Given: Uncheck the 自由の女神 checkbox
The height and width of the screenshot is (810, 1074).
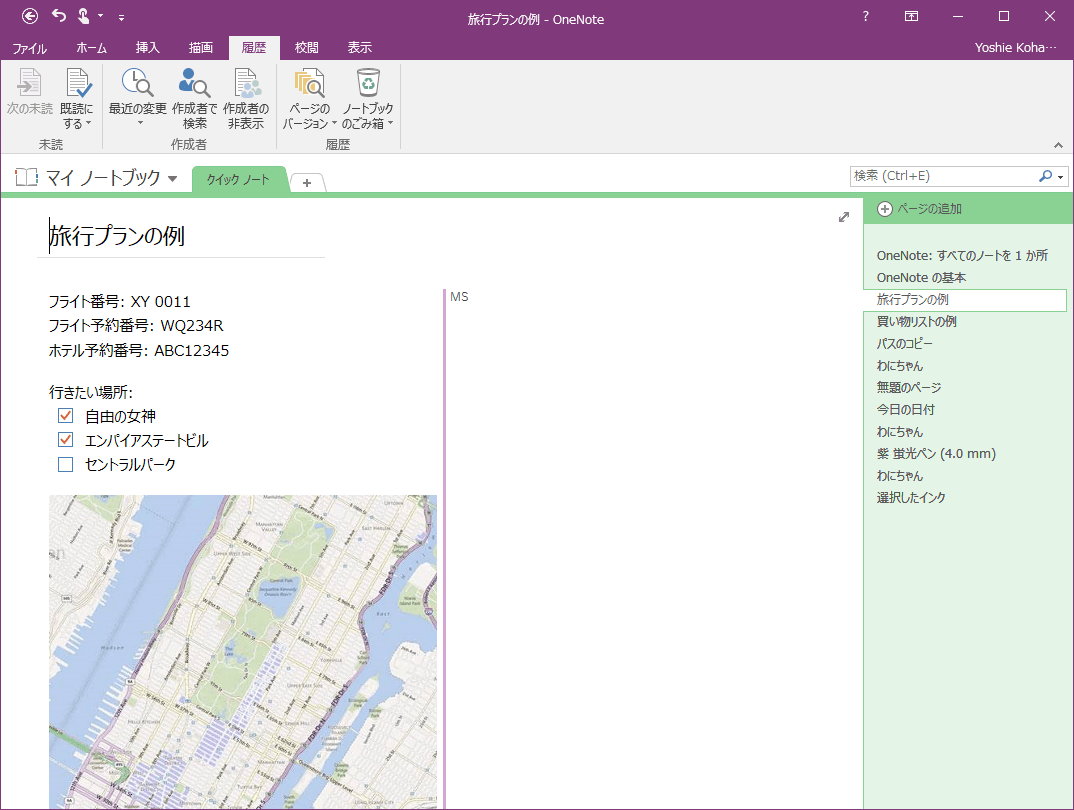Looking at the screenshot, I should pos(66,416).
